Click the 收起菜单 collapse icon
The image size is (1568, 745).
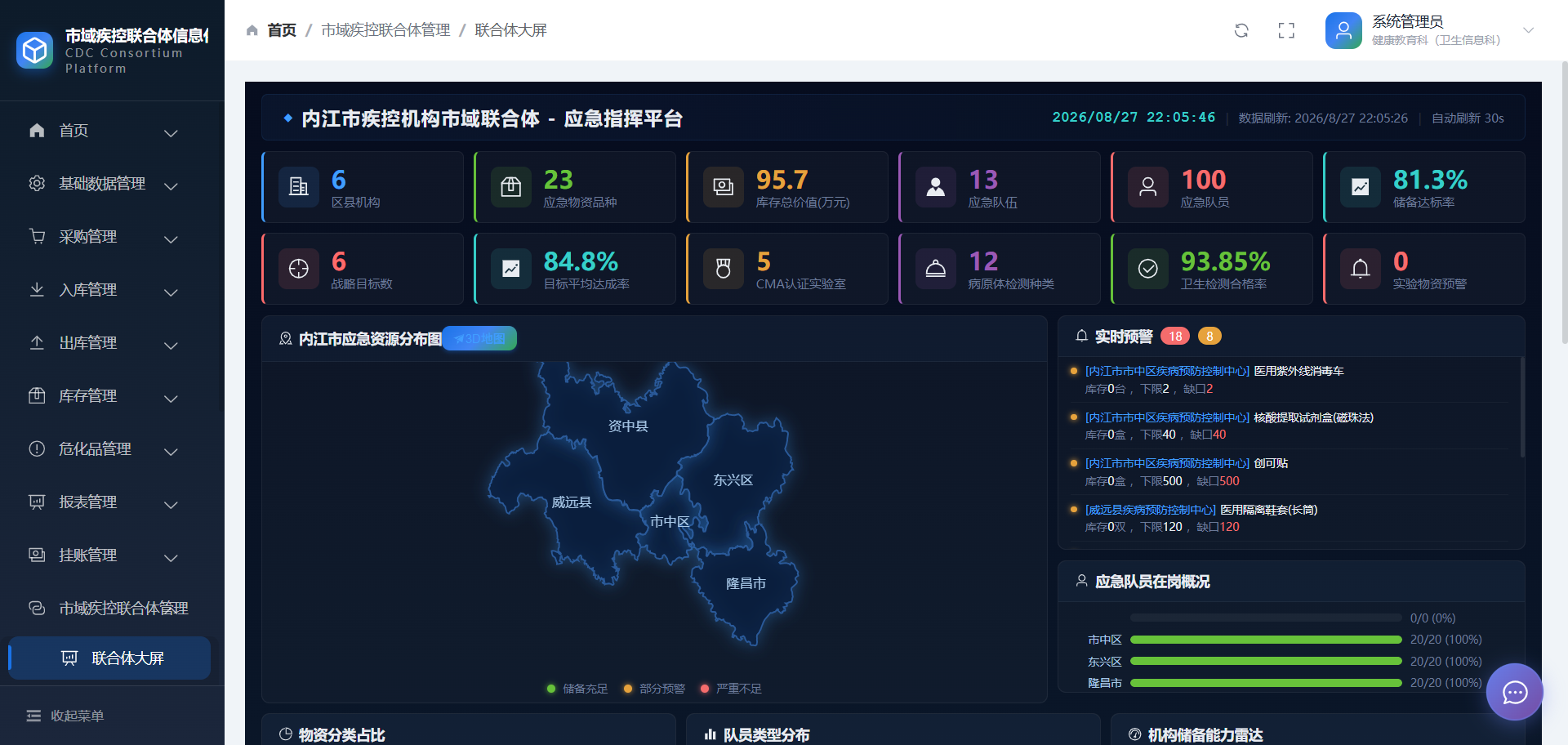tap(33, 716)
